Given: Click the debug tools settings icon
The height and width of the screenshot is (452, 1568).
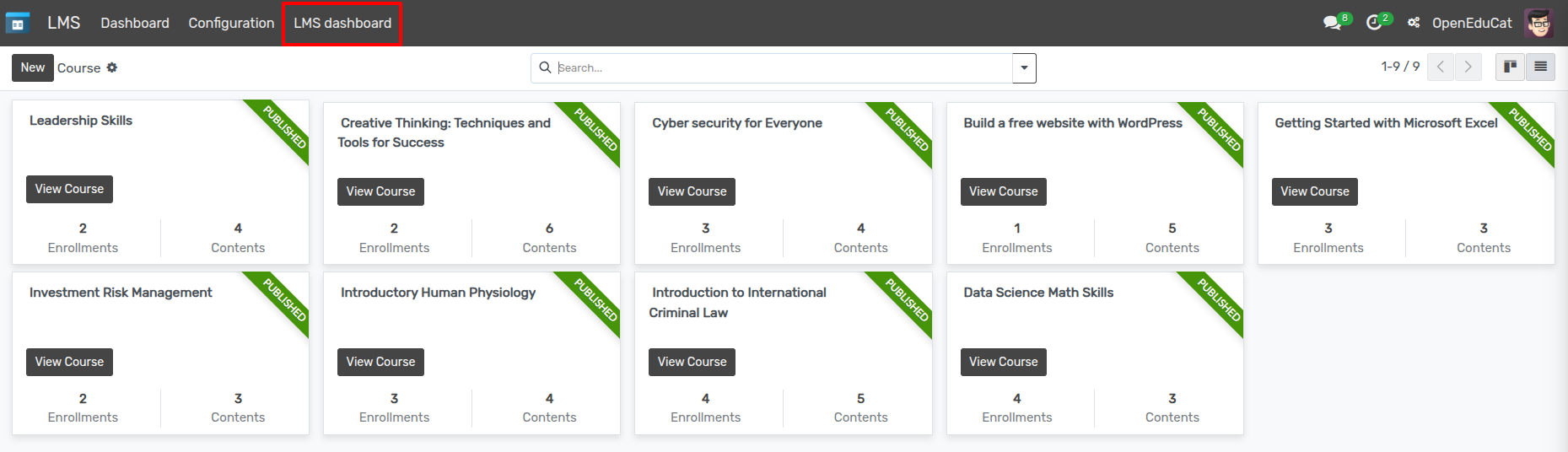Looking at the screenshot, I should click(x=1414, y=23).
